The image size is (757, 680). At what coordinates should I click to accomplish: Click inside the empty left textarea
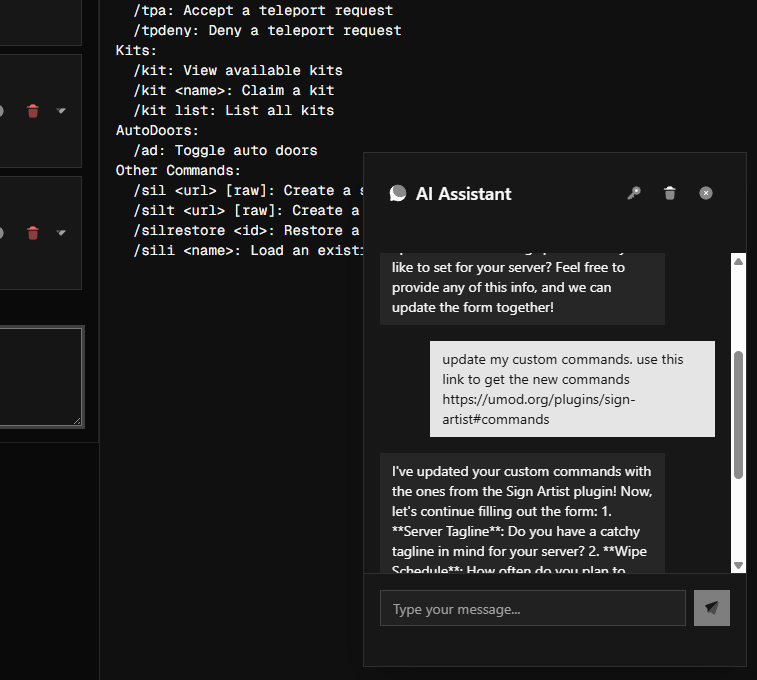[38, 376]
